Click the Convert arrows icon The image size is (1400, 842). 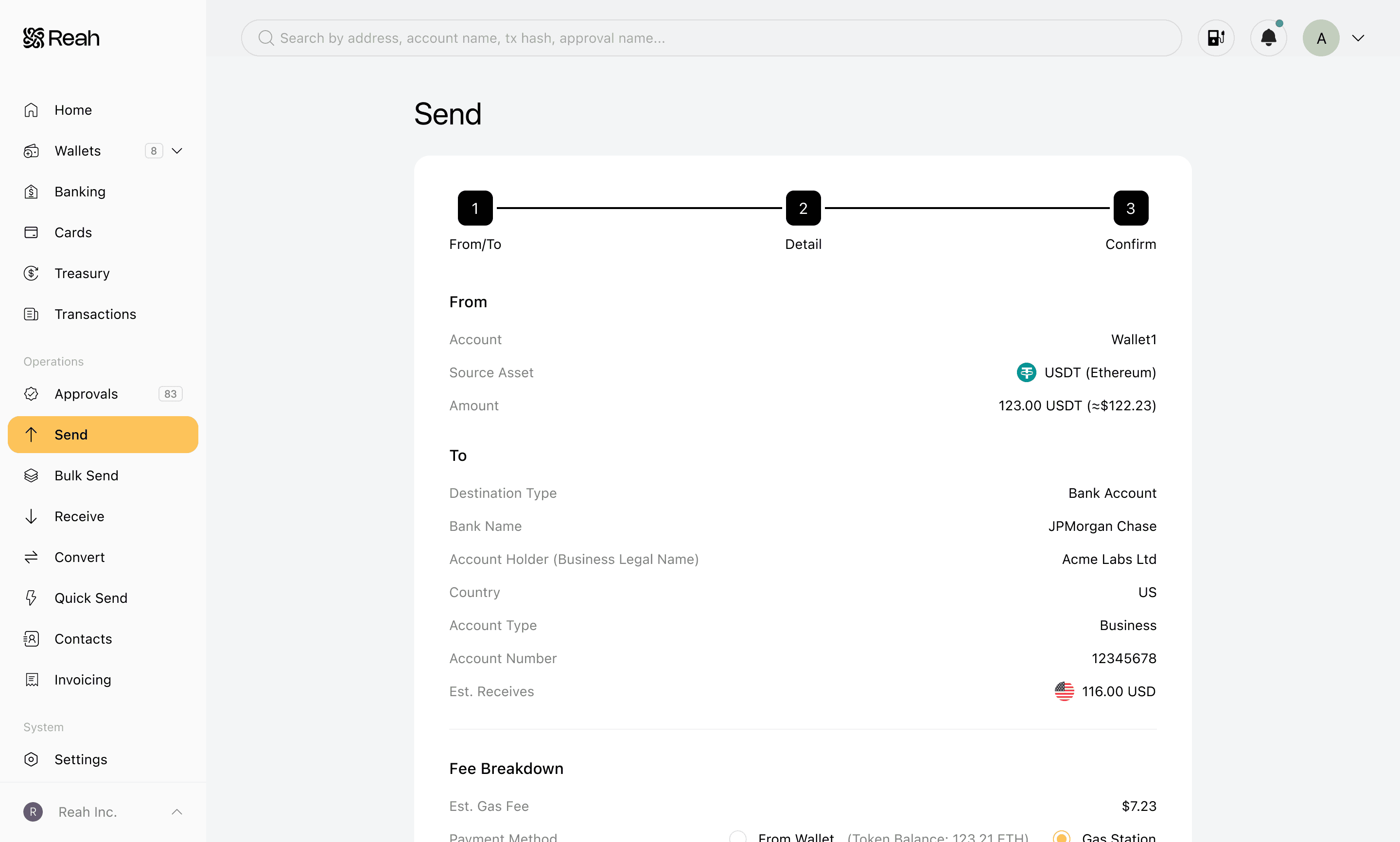(x=31, y=557)
